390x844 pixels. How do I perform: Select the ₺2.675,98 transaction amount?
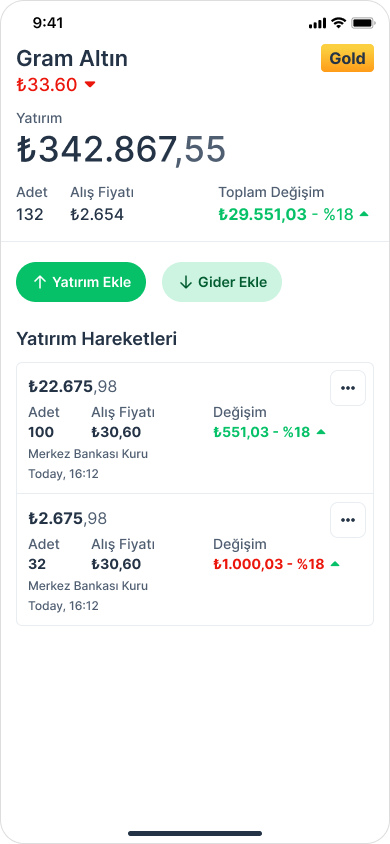68,518
